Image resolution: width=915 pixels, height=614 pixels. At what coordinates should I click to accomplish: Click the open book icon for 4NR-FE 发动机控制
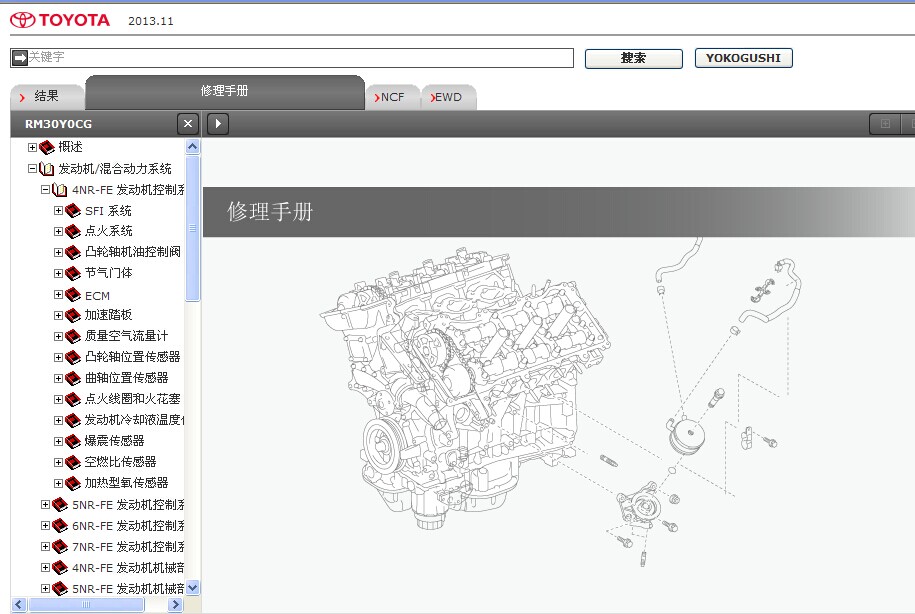[x=60, y=190]
